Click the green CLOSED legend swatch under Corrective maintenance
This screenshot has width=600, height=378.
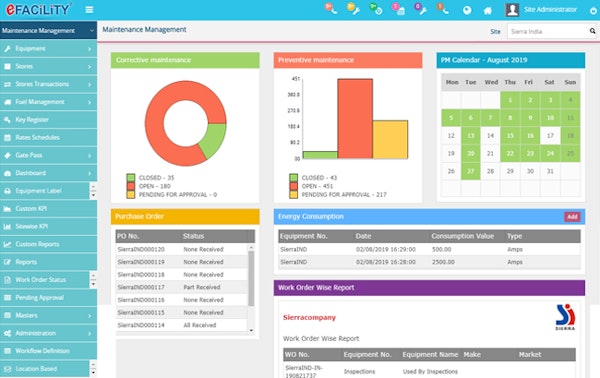[x=131, y=178]
